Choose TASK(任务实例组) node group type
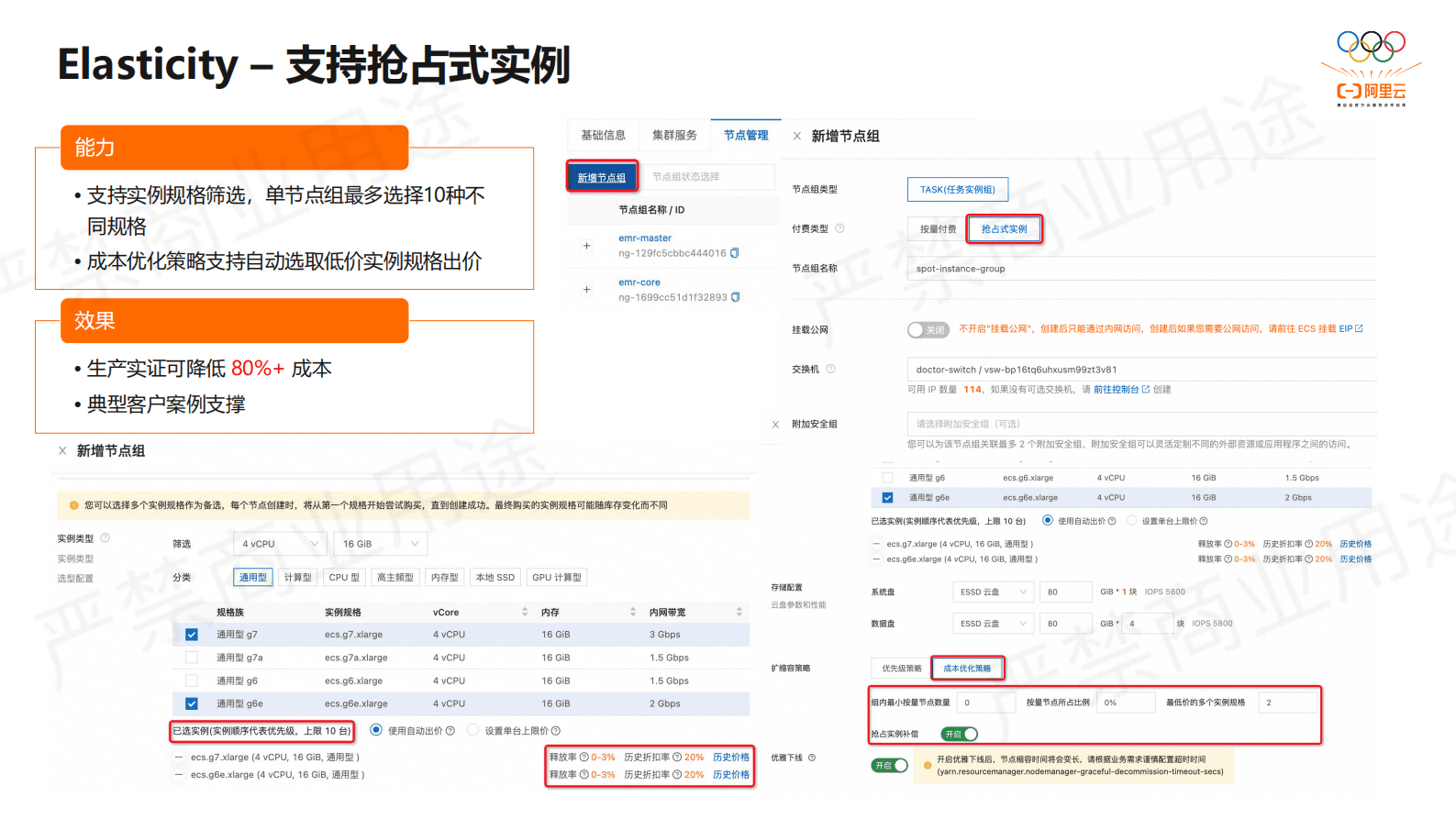 958,189
